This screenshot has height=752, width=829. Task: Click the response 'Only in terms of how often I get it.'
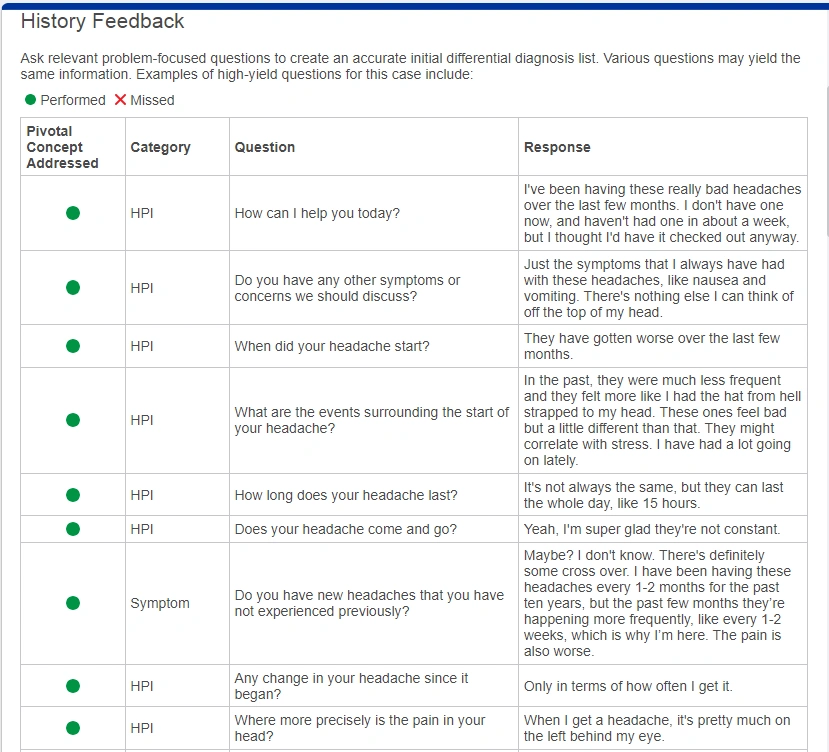[x=628, y=686]
